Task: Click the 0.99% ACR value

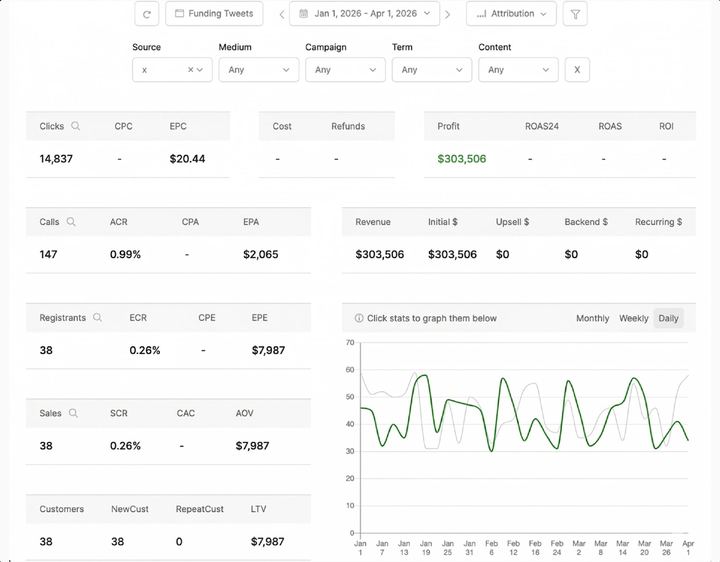Action: pyautogui.click(x=125, y=254)
